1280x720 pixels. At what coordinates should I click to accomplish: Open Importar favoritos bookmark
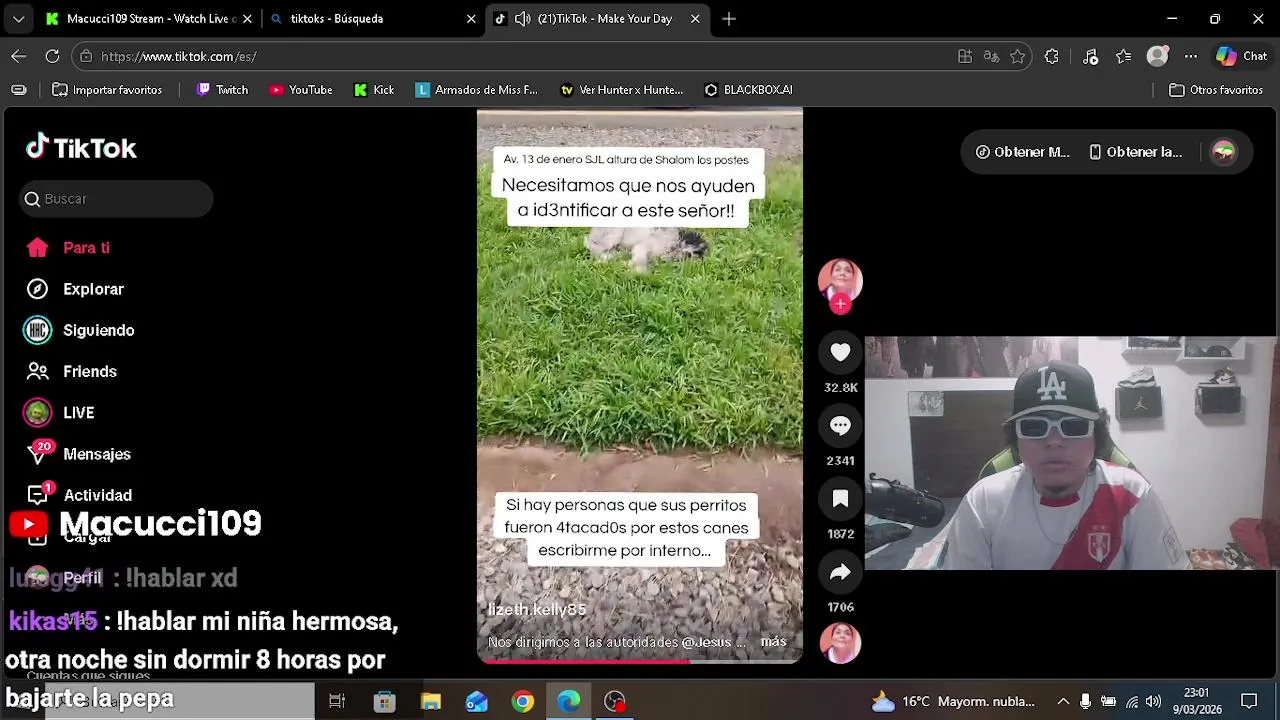point(107,90)
